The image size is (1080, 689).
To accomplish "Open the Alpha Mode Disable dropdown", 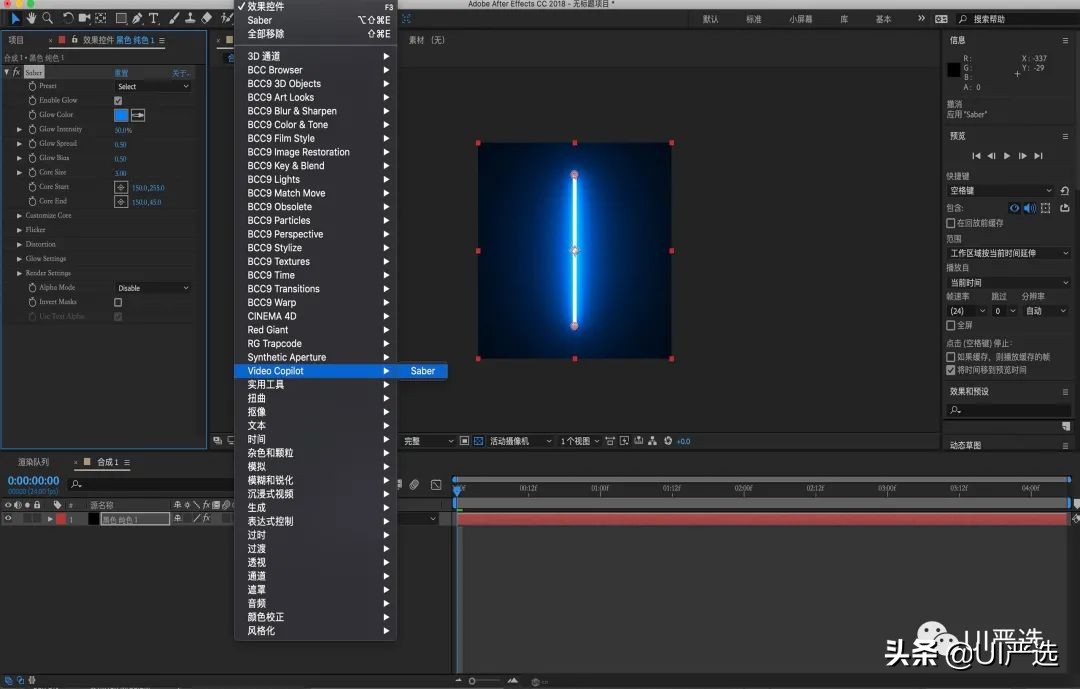I will [152, 288].
